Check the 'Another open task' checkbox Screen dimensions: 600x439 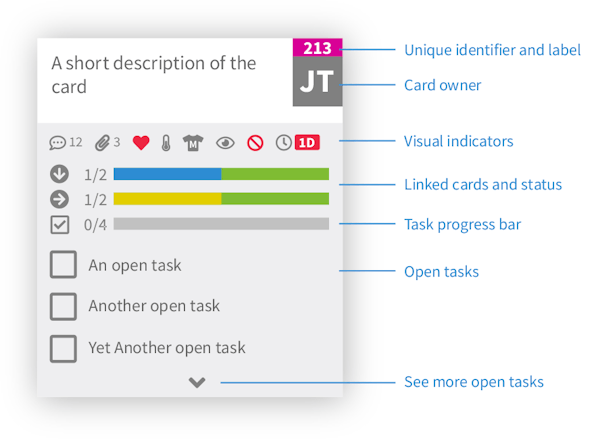[63, 306]
